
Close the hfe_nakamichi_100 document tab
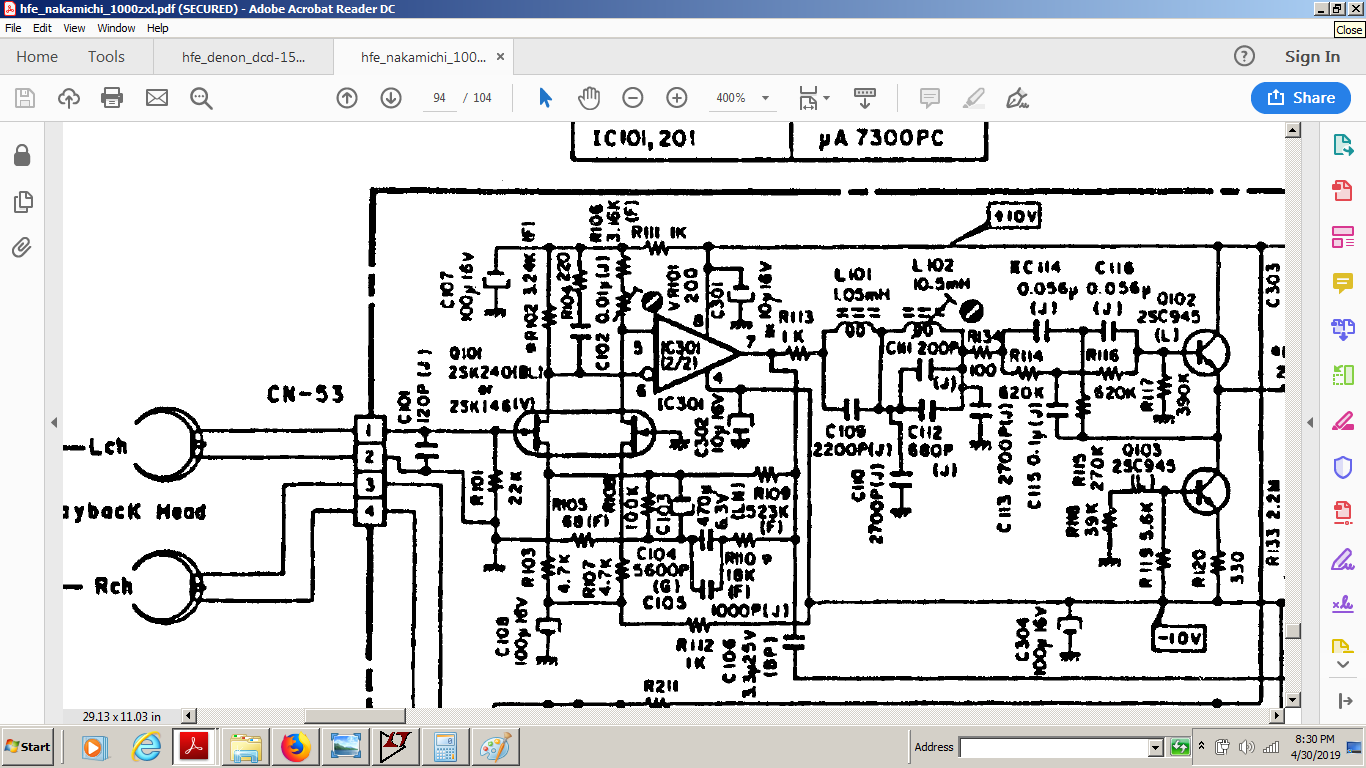click(501, 57)
